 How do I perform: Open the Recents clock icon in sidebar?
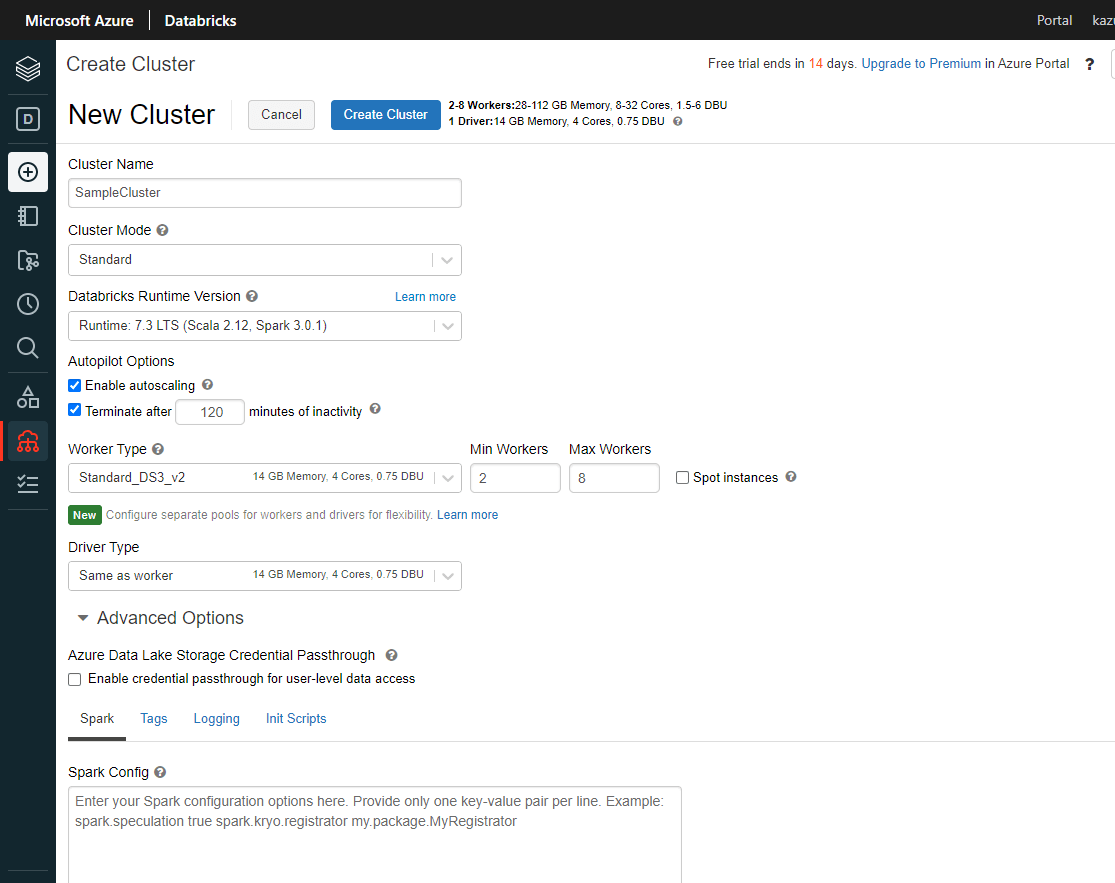[x=28, y=304]
